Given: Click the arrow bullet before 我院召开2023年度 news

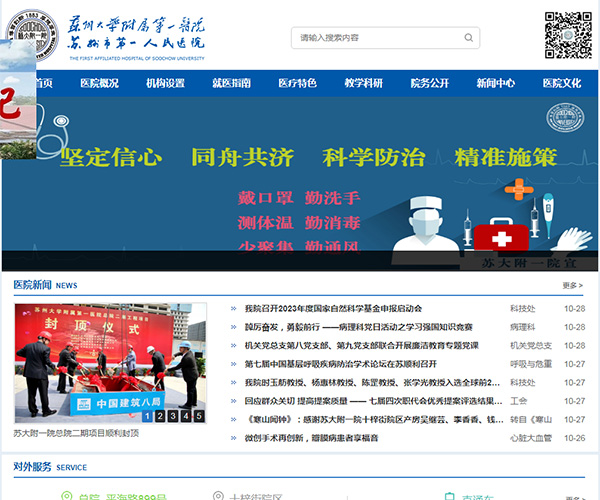Looking at the screenshot, I should (236, 309).
